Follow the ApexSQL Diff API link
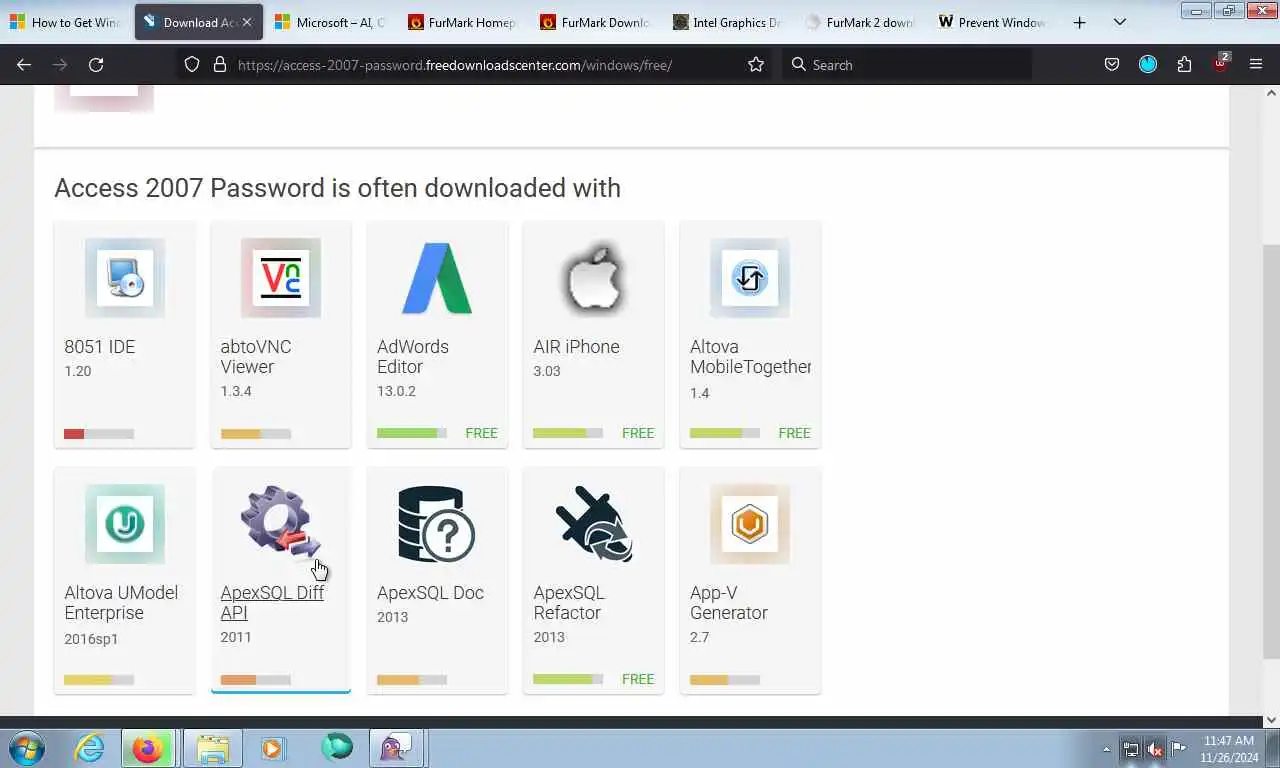 (x=272, y=603)
